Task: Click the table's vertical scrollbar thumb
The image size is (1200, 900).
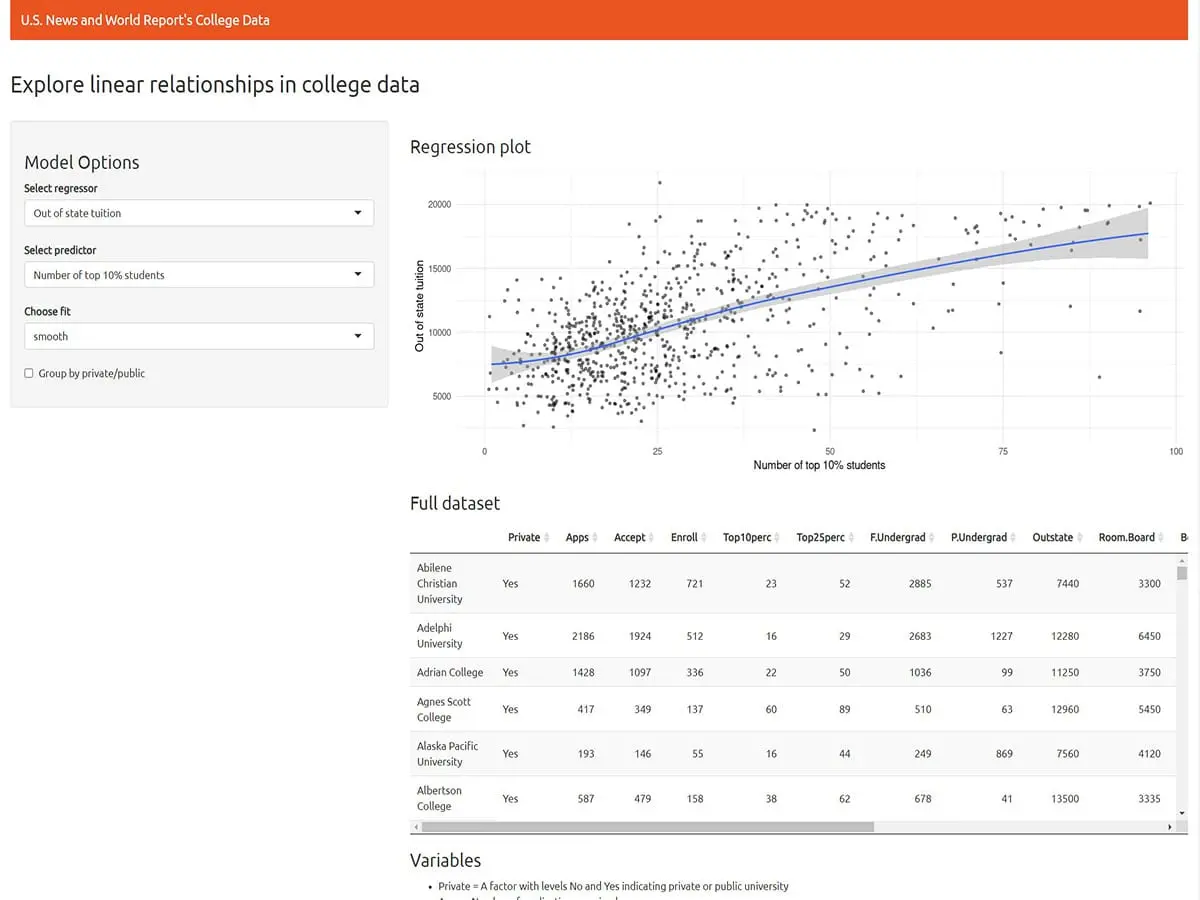Action: [x=1182, y=573]
